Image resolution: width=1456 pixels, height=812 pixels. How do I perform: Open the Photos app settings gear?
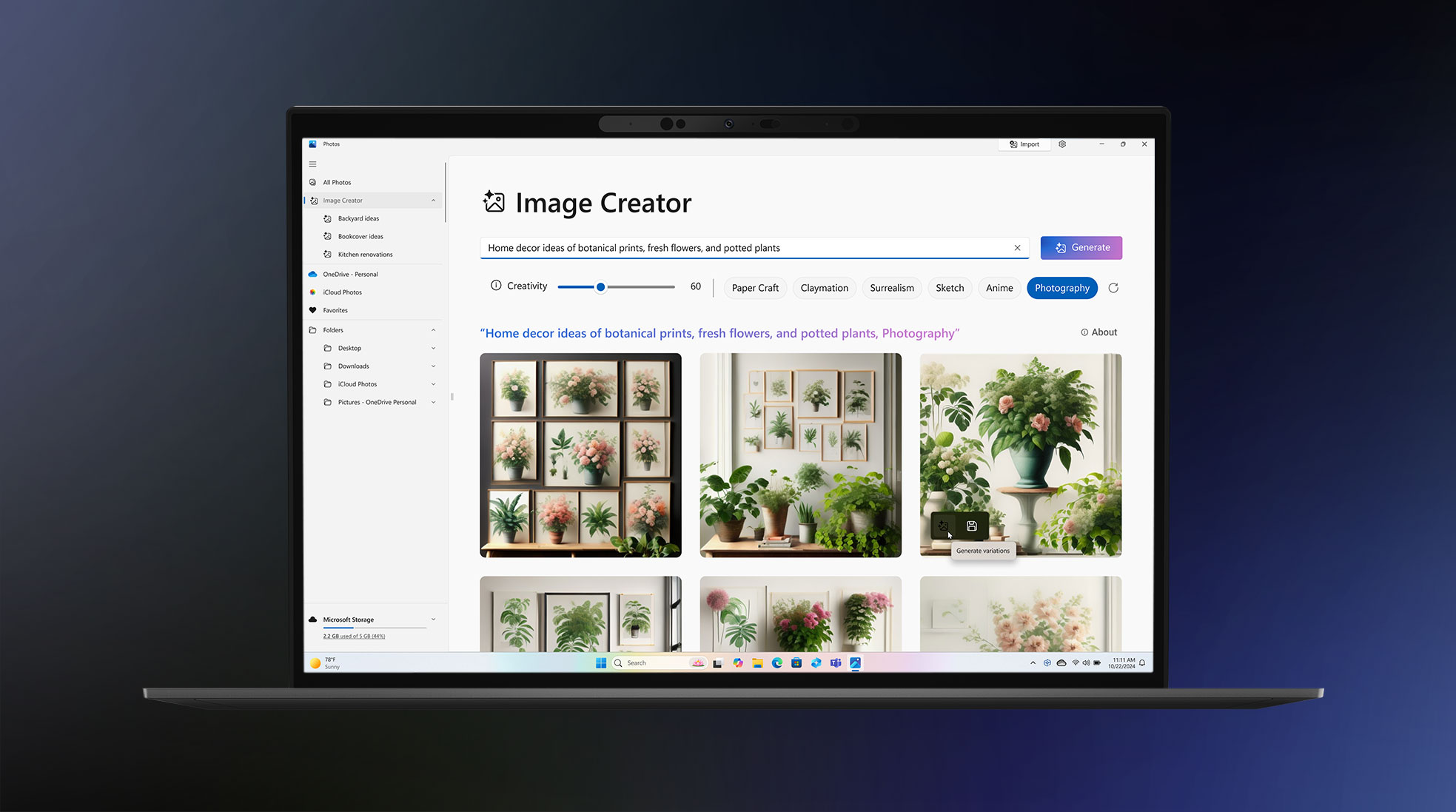[1062, 144]
